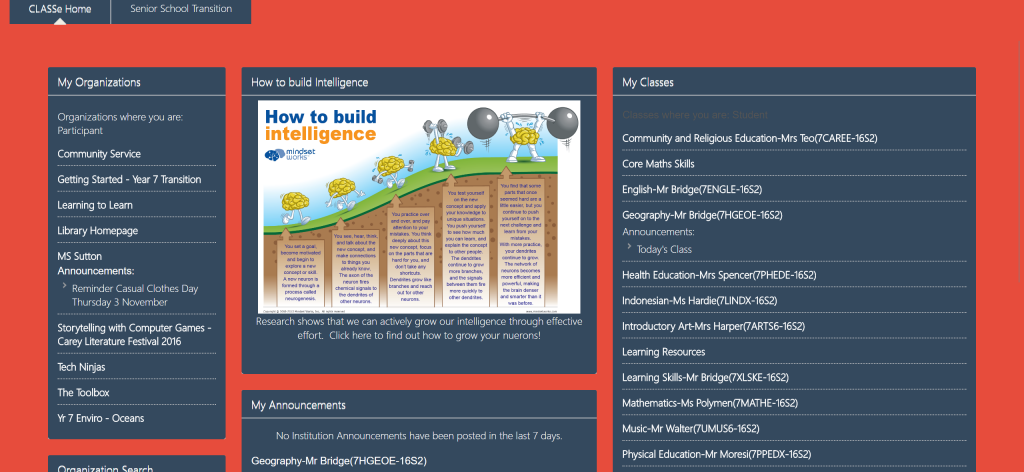1024x472 pixels.
Task: Click 'Organizations where you are: Participant' text
Action: [120, 123]
